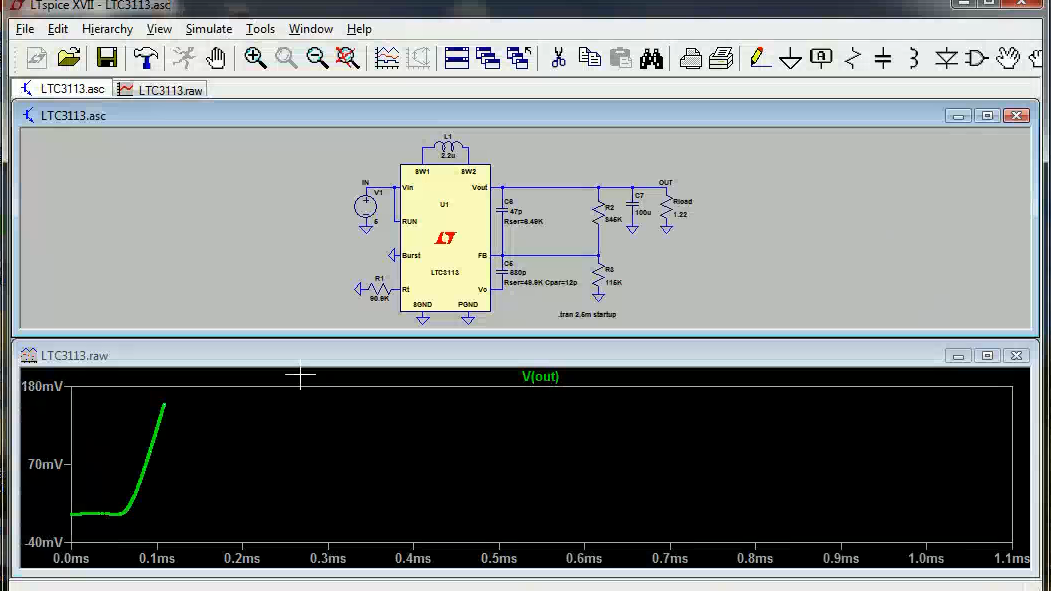Click the L1 inductor symbol

[x=448, y=147]
